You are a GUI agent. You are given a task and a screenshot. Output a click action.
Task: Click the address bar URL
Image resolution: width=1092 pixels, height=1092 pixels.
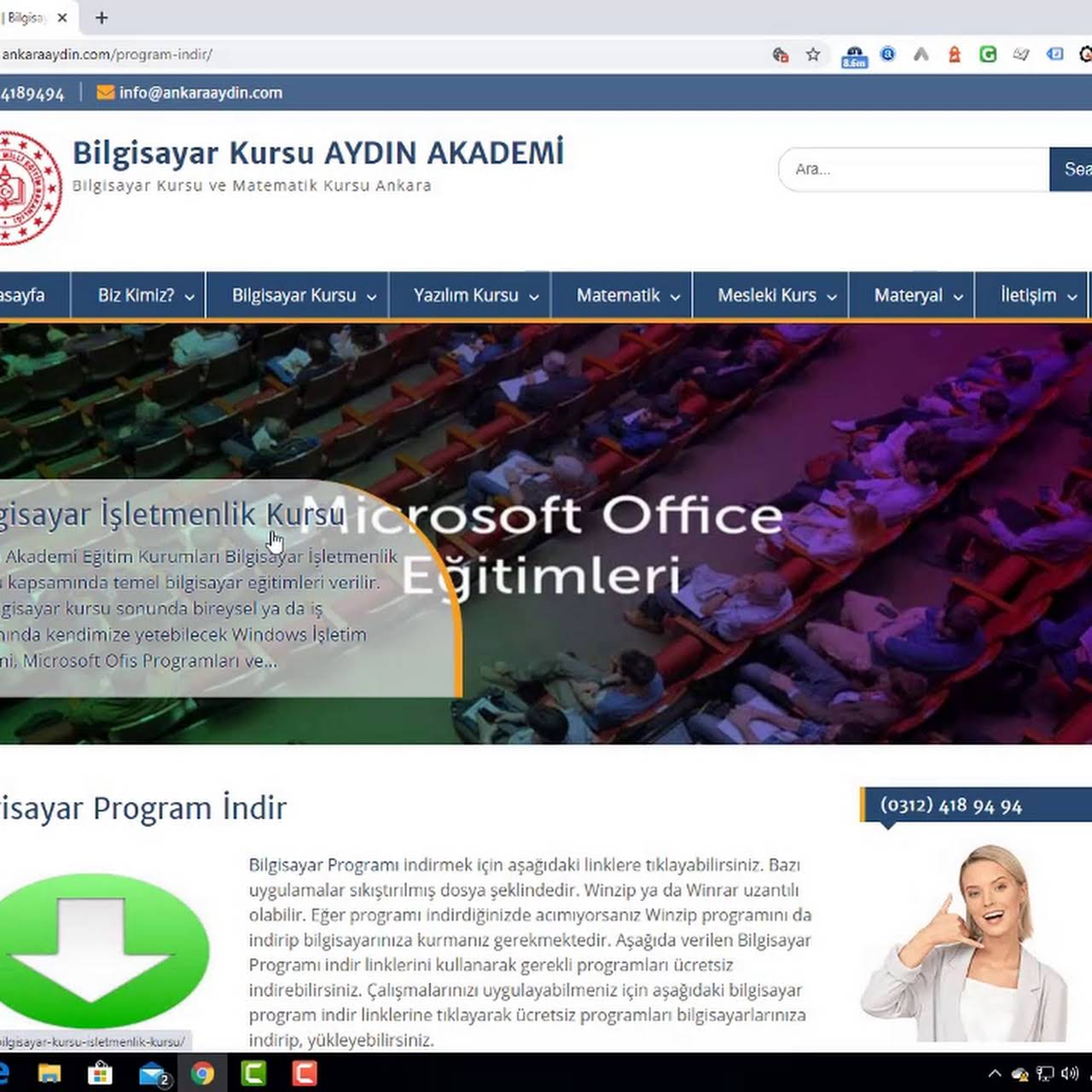(107, 55)
